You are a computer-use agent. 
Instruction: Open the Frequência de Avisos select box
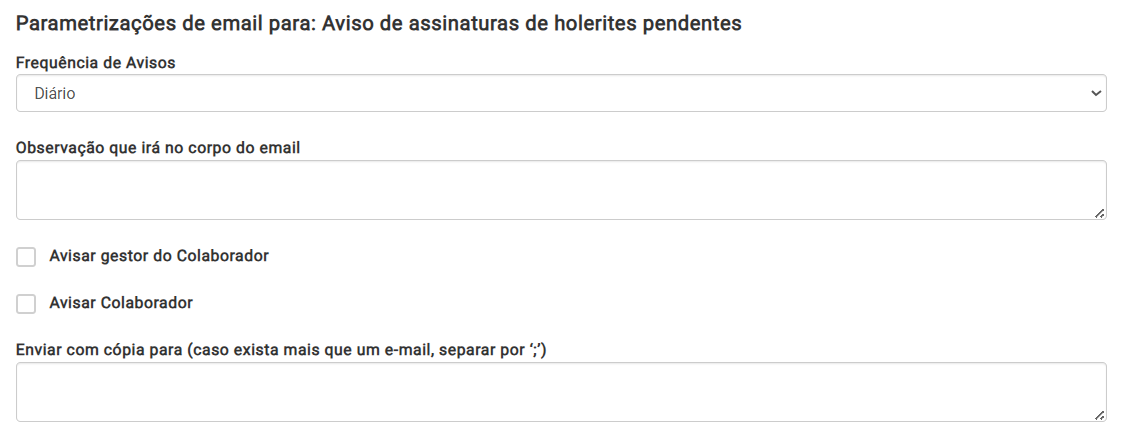pyautogui.click(x=560, y=93)
